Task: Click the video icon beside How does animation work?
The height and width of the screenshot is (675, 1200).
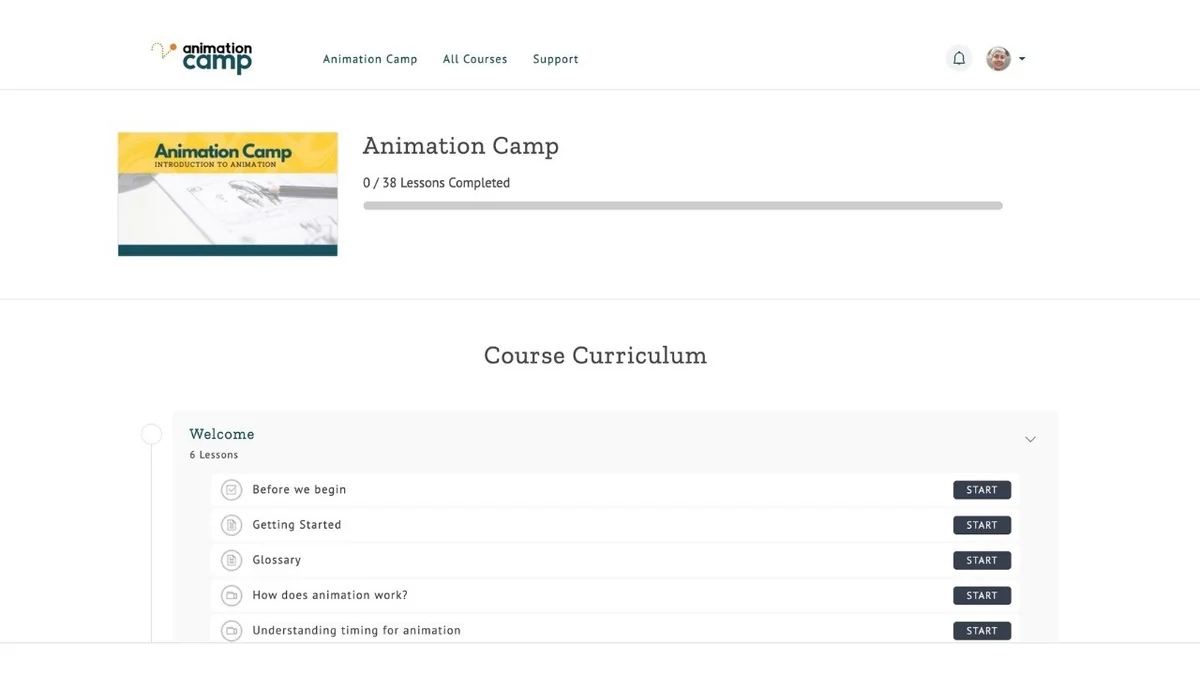Action: [231, 595]
